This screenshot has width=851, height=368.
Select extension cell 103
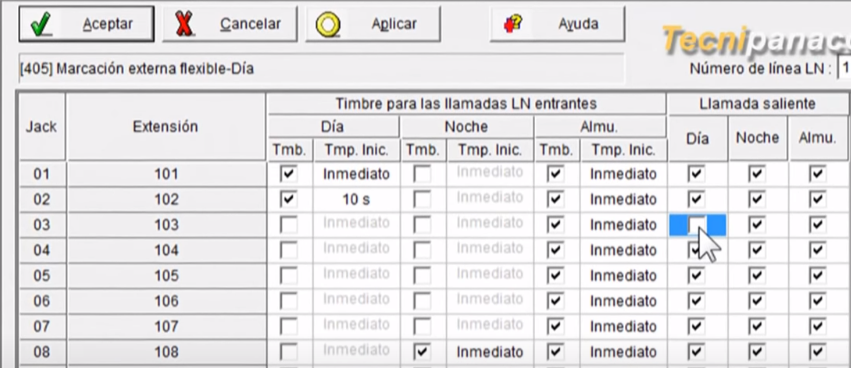(166, 225)
